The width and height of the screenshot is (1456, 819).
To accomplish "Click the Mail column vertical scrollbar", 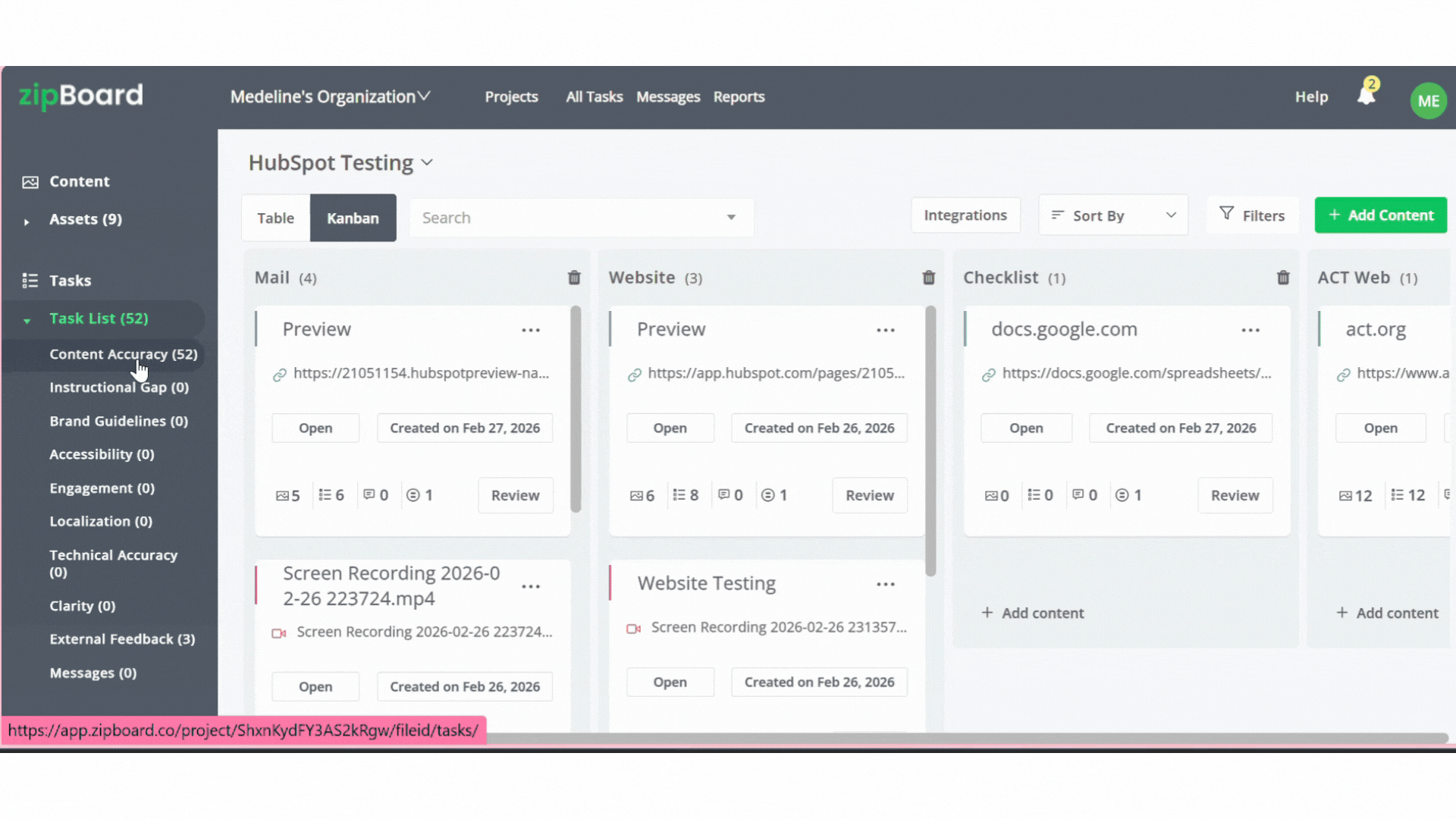I will (x=576, y=409).
